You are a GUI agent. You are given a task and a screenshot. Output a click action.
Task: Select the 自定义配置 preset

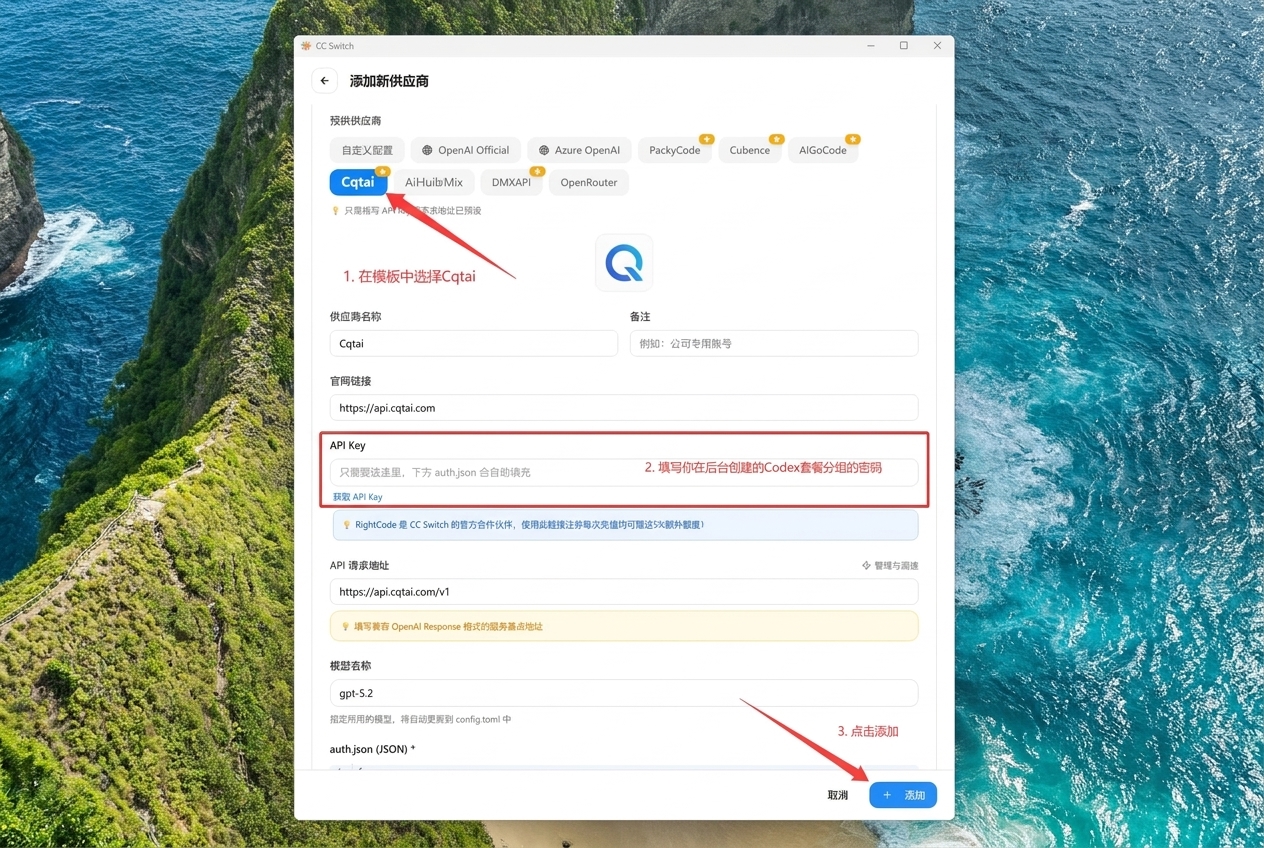[367, 150]
